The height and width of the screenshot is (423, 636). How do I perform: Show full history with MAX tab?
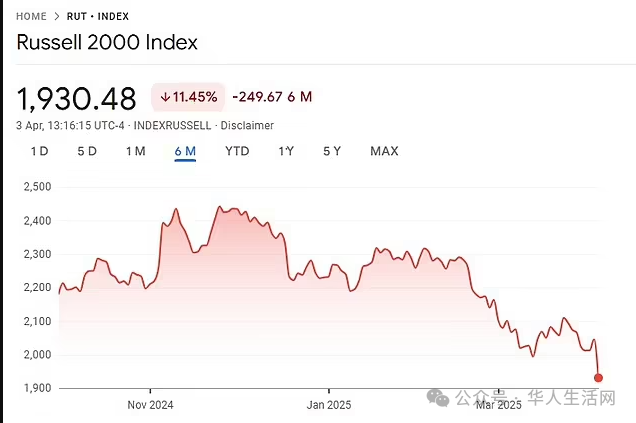pos(384,151)
